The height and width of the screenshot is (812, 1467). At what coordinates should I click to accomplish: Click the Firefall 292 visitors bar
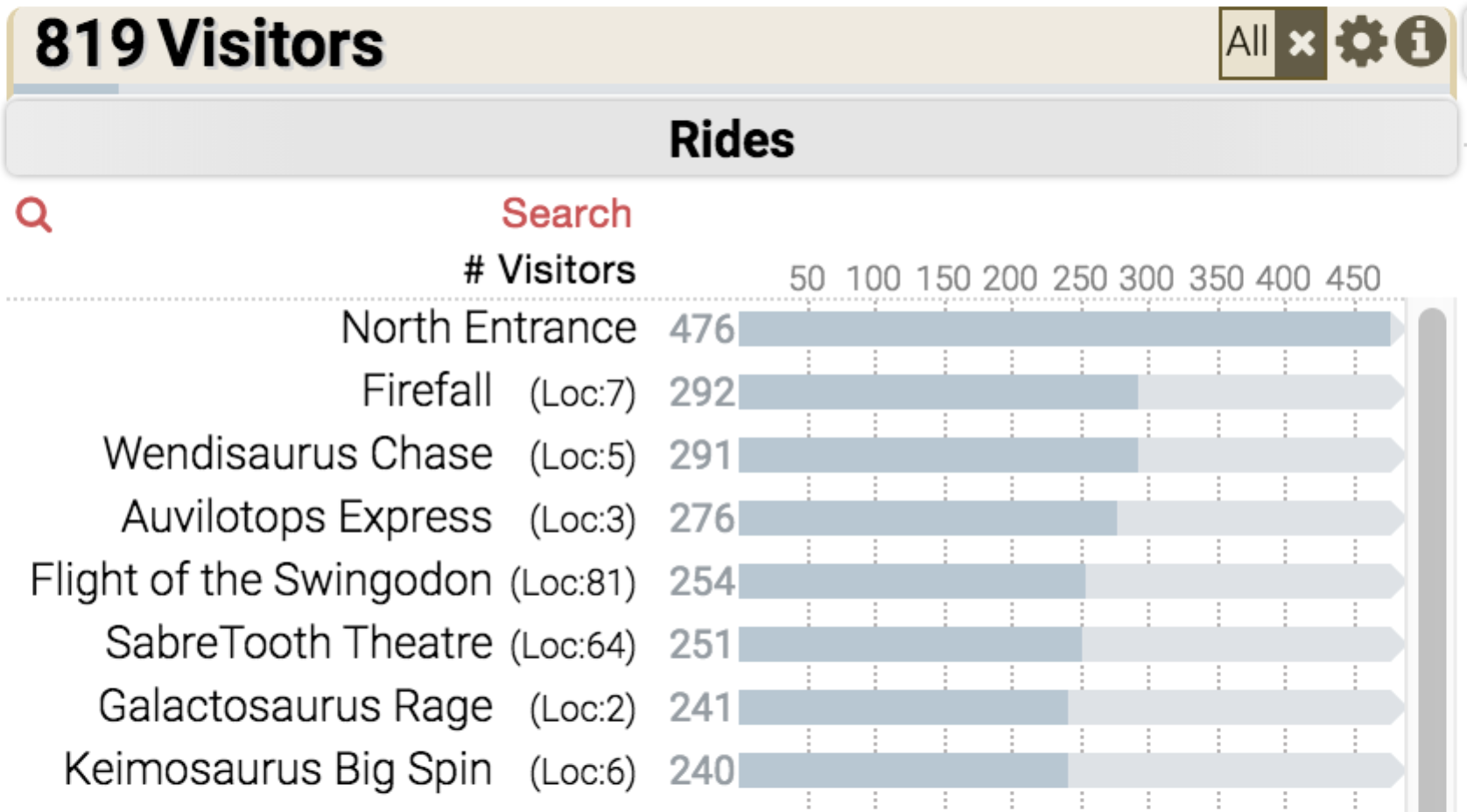click(937, 392)
